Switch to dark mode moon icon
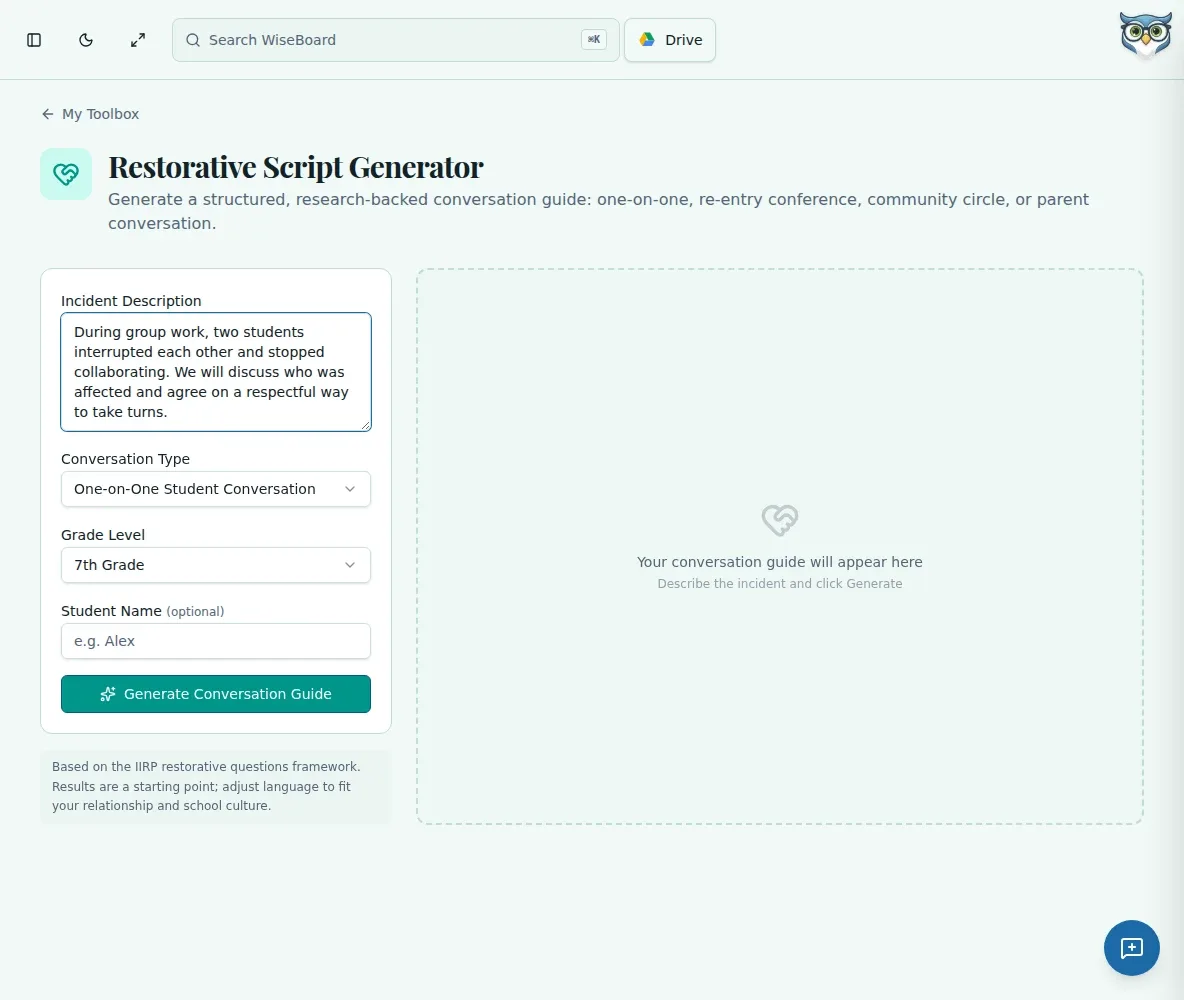Screen dimensions: 1184x1000 (x=86, y=40)
